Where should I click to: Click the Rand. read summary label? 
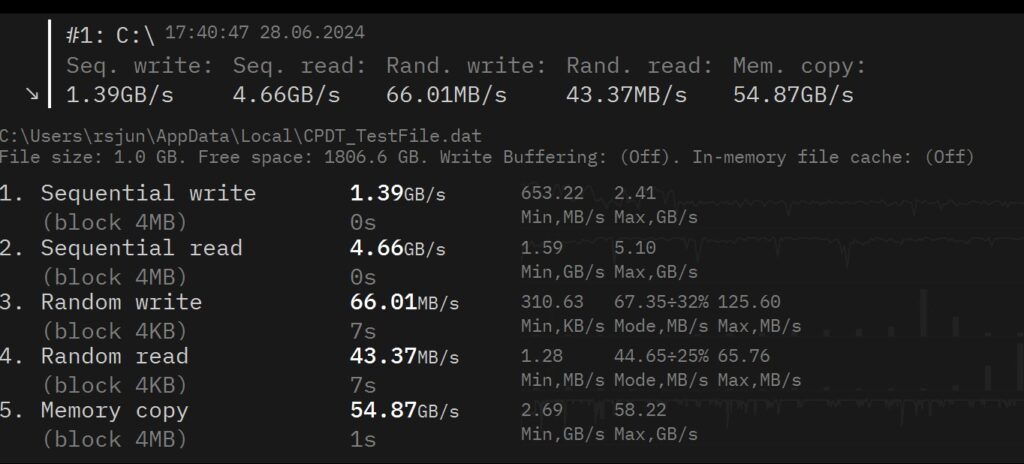(639, 66)
